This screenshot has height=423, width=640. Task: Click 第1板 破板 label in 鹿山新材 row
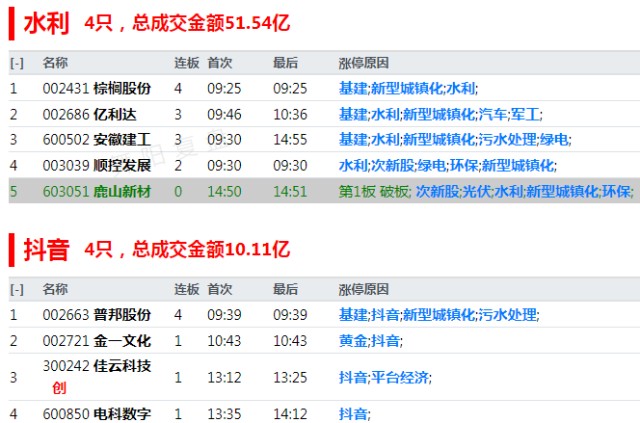[374, 191]
